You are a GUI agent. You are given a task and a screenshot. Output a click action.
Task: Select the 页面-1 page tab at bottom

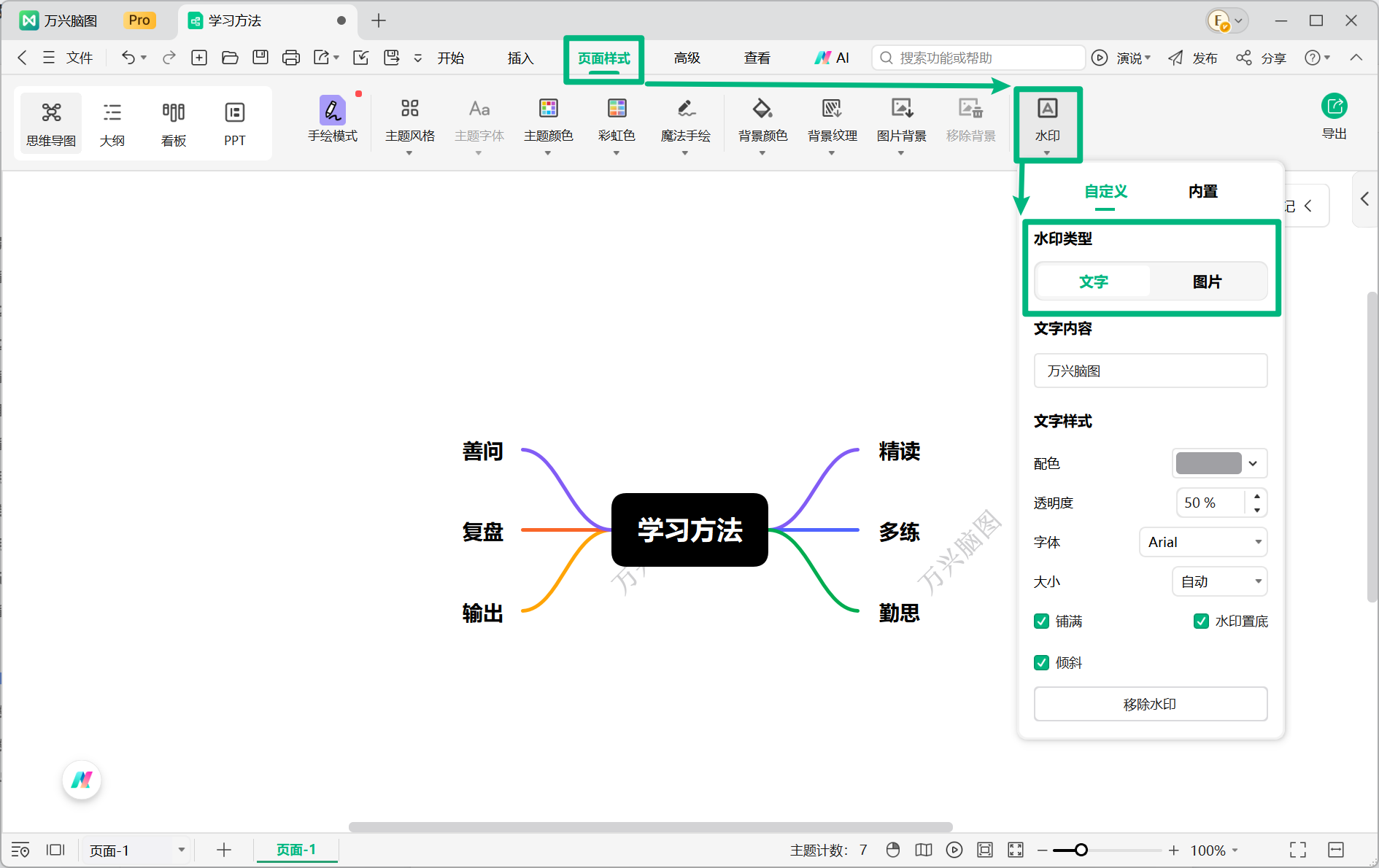pyautogui.click(x=296, y=850)
